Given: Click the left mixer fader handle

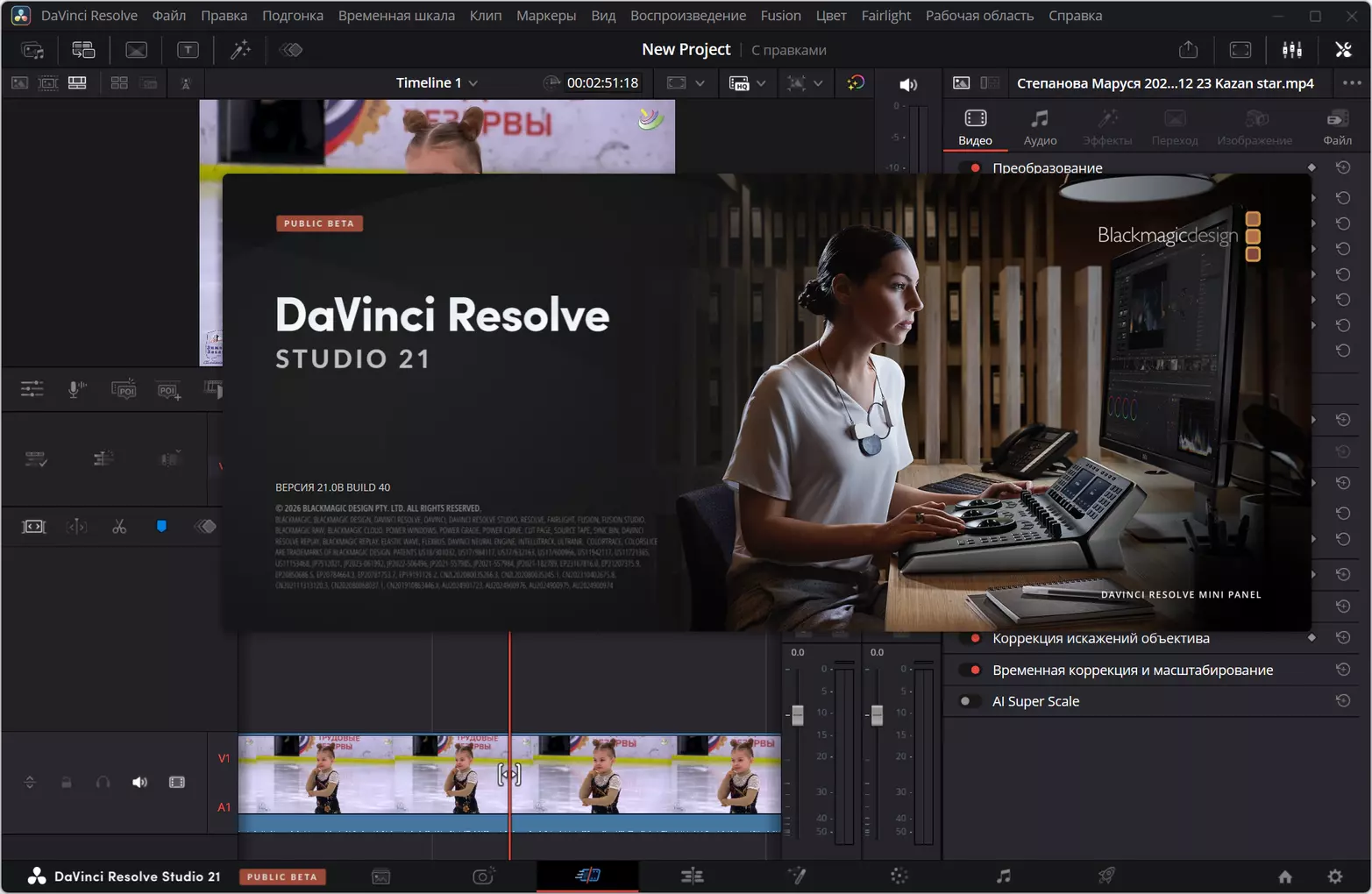Looking at the screenshot, I should (798, 715).
